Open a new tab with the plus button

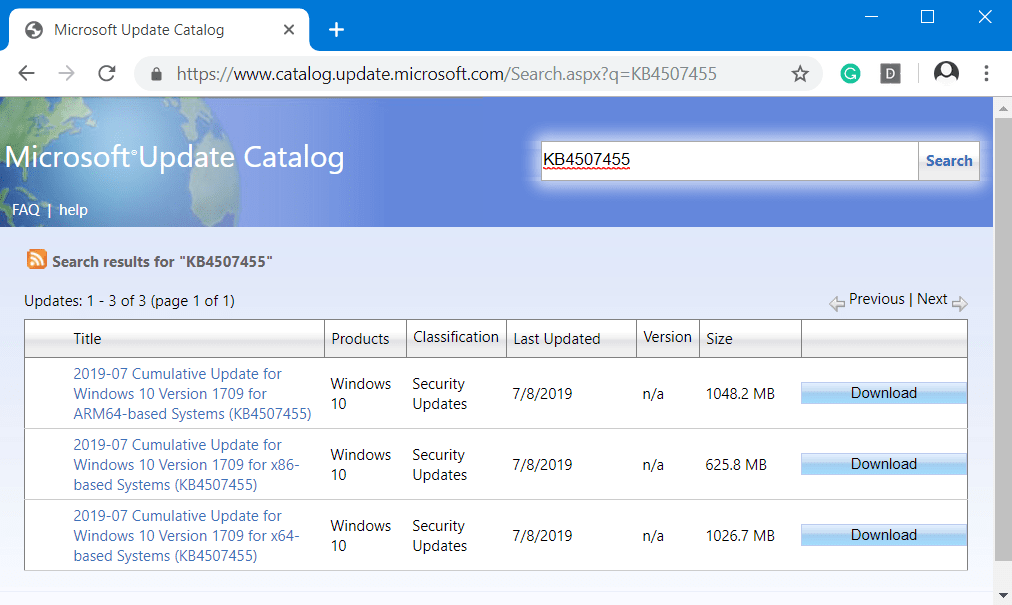[336, 30]
